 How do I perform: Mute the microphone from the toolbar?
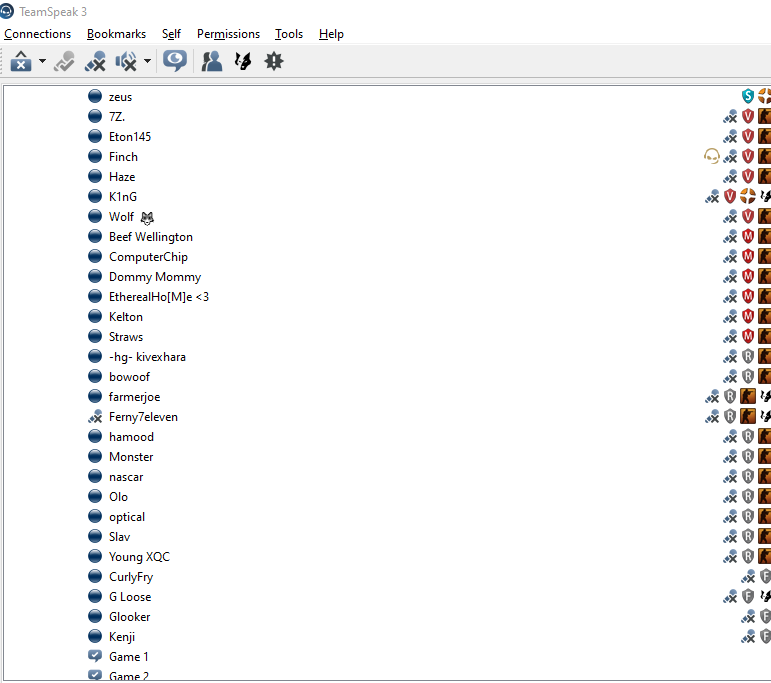[95, 61]
